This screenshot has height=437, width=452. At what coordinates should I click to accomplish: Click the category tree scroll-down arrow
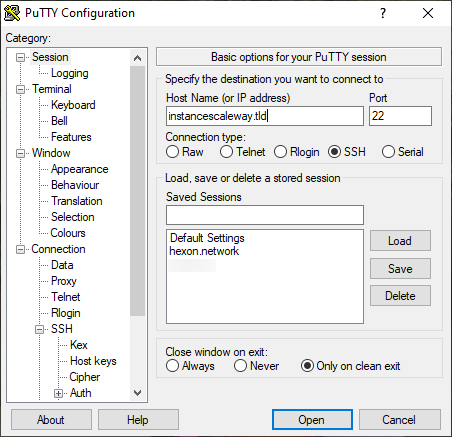(137, 393)
